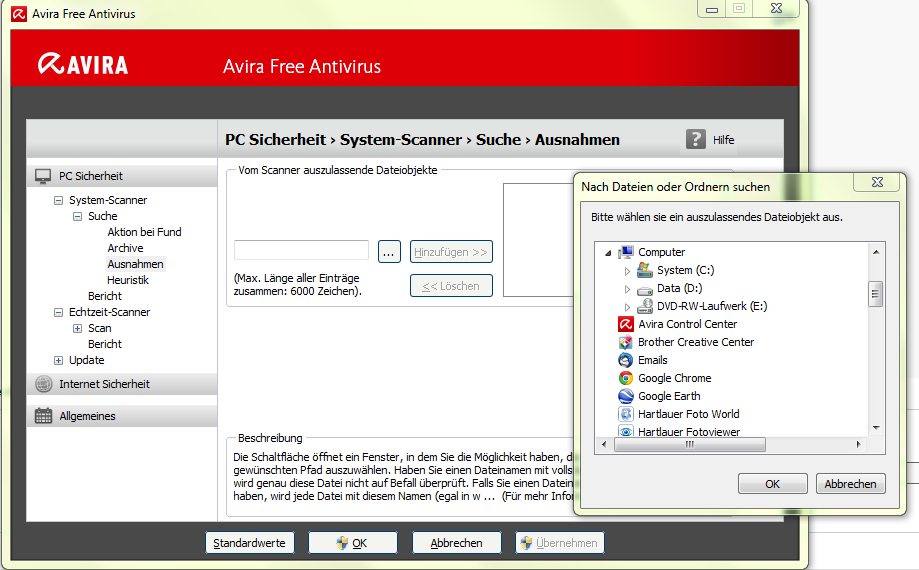The width and height of the screenshot is (919, 570).
Task: Select Aktion bei Fund in the tree
Action: [144, 232]
